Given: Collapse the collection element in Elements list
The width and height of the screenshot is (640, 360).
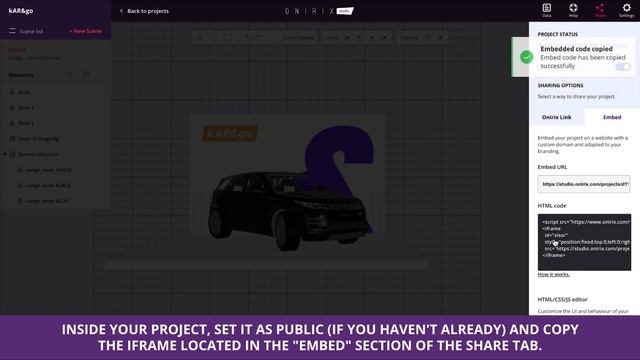Looking at the screenshot, I should [x=5, y=154].
